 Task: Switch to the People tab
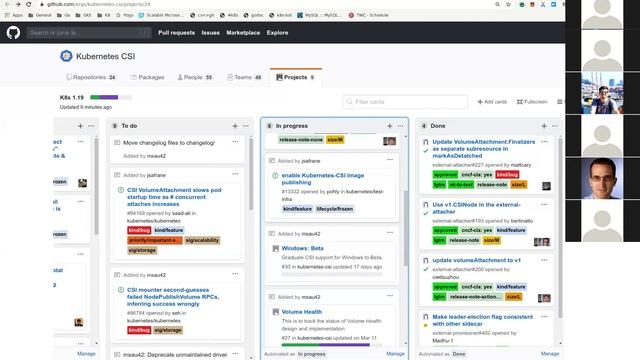point(195,77)
